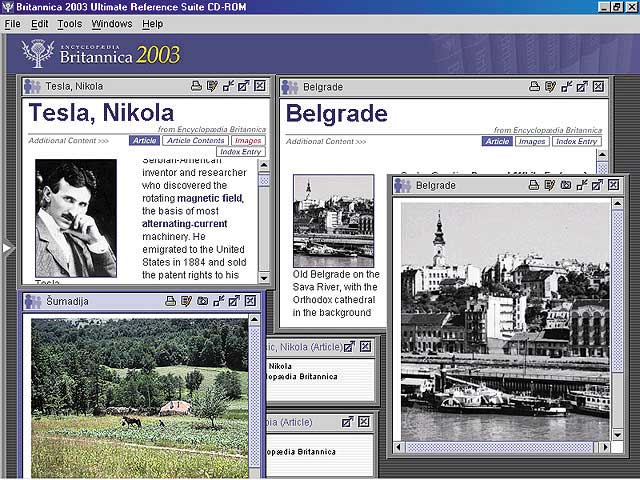Switch to Article Contents tab in Tesla window

[196, 140]
